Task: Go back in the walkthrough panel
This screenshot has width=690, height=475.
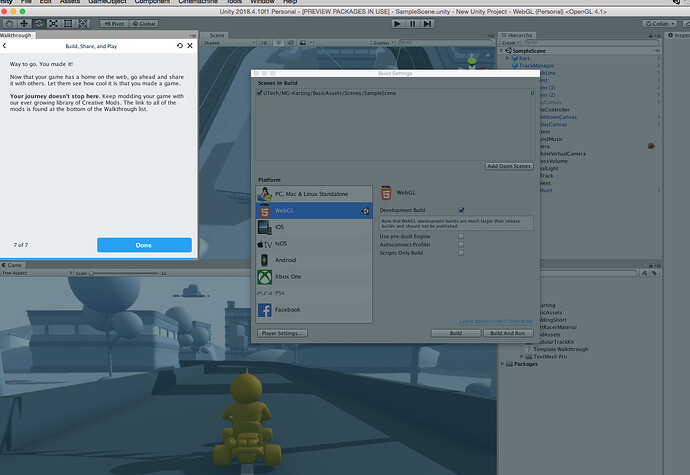Action: pos(4,46)
